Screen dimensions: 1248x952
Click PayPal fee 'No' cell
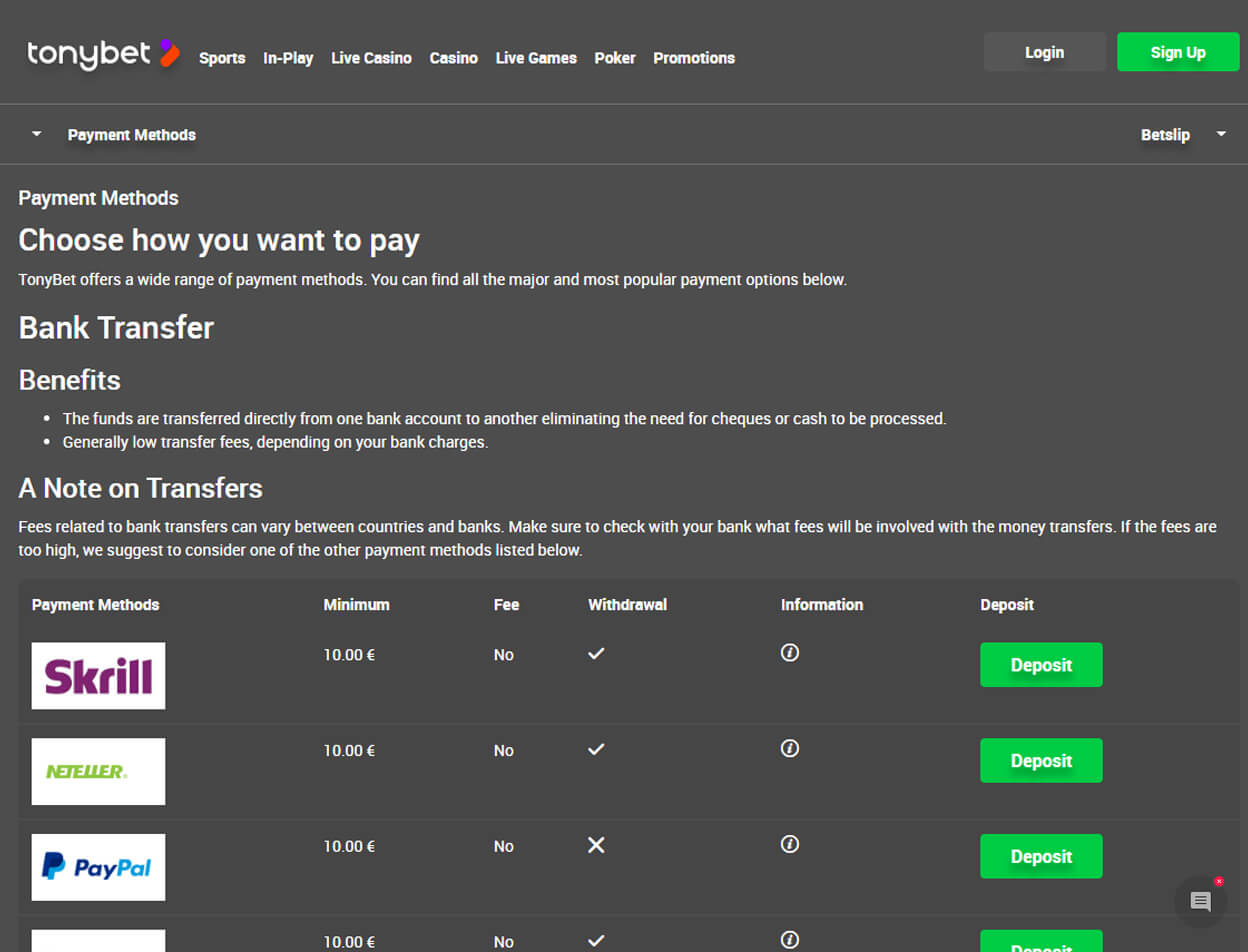[504, 847]
